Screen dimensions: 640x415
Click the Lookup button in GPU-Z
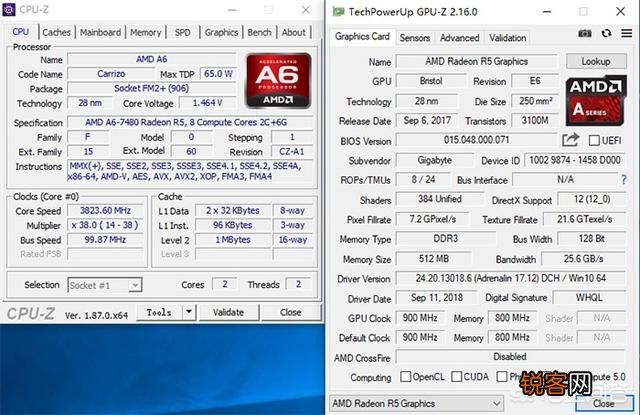[596, 61]
